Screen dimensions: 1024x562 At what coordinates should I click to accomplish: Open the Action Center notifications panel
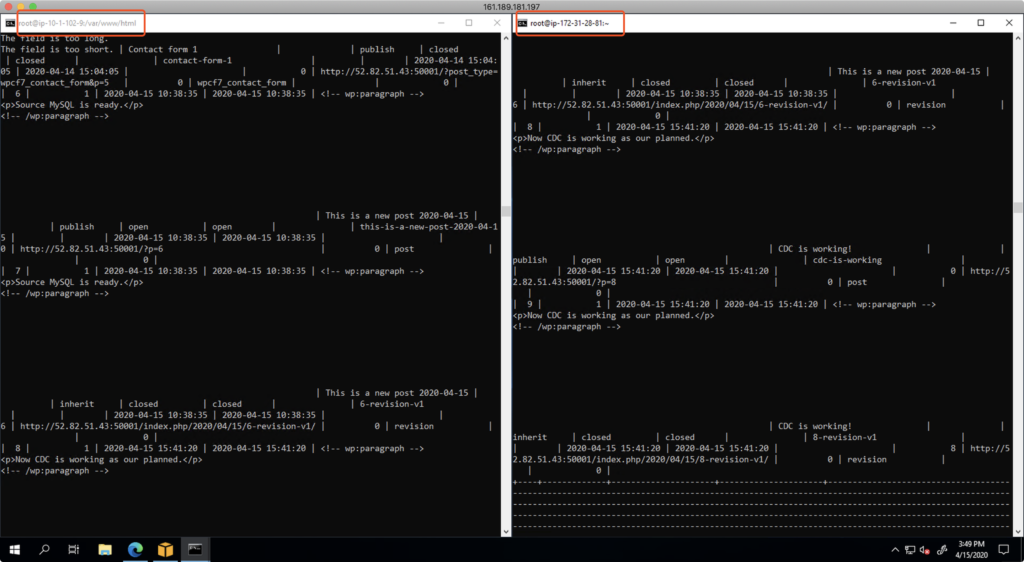pyautogui.click(x=1003, y=550)
